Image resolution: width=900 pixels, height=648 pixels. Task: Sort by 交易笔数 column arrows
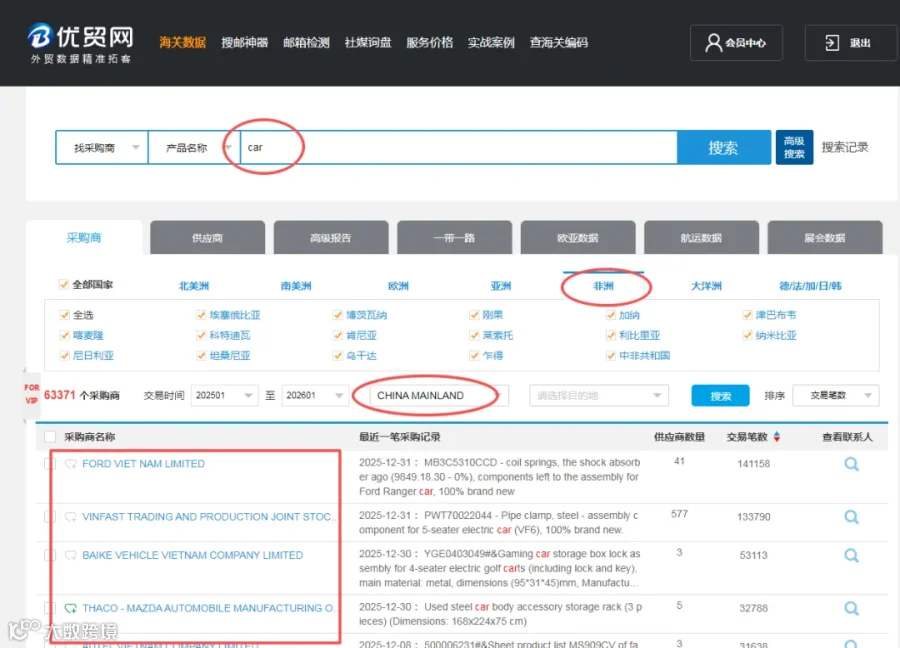(777, 437)
